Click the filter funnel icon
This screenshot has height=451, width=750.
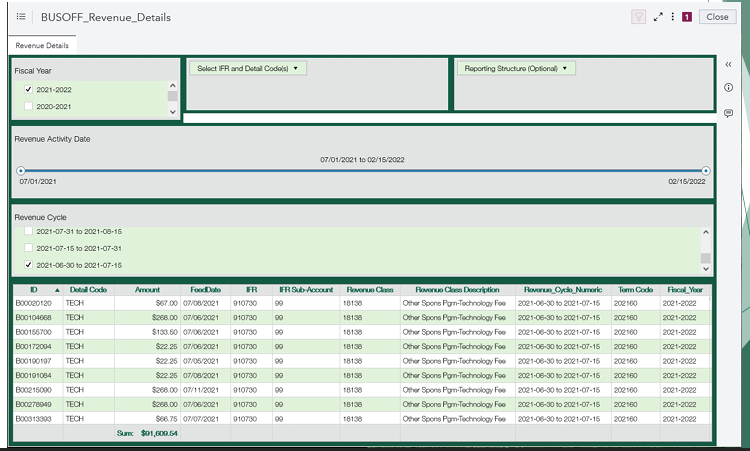click(x=638, y=17)
